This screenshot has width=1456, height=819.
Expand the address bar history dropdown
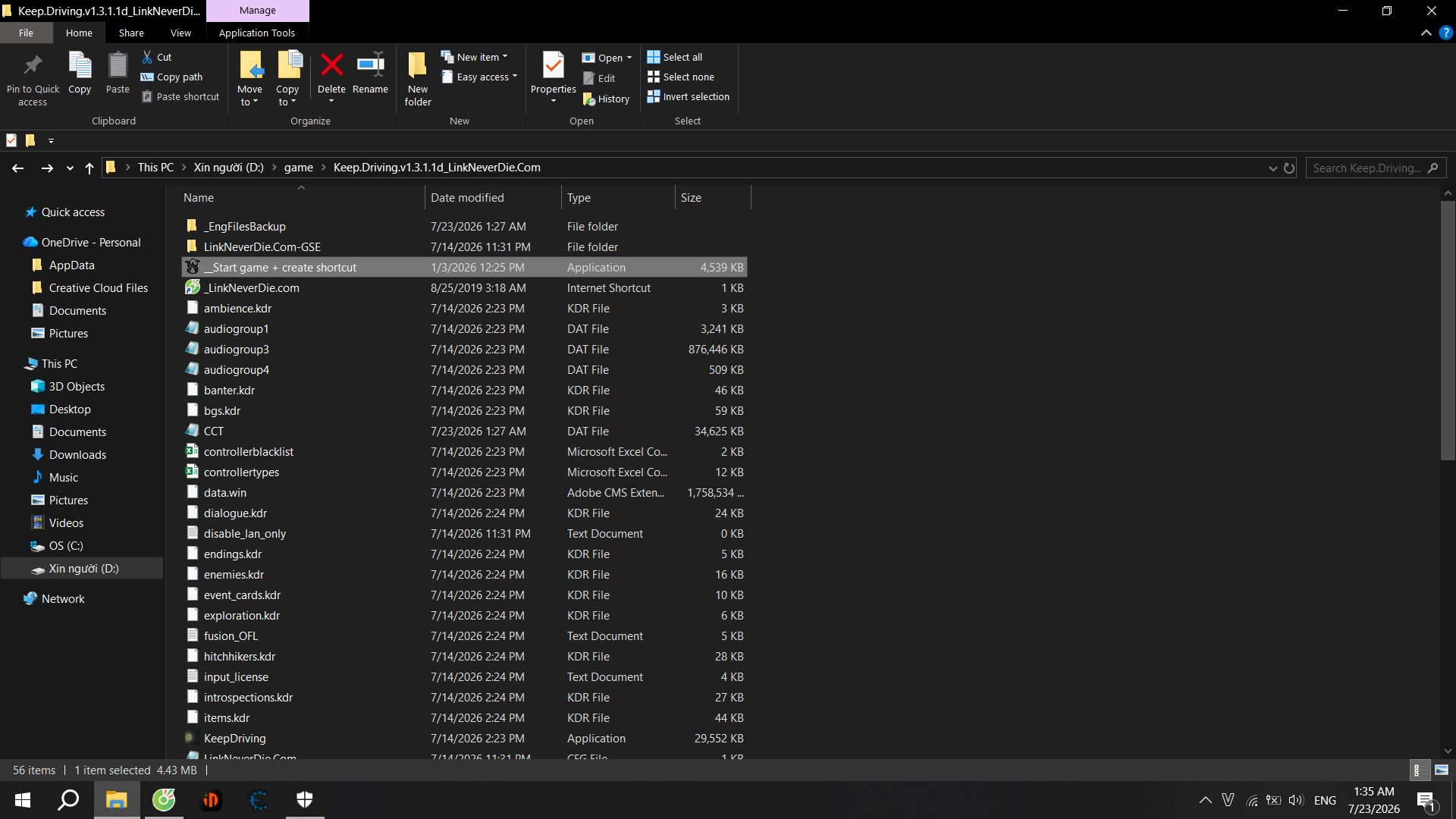coord(1273,168)
